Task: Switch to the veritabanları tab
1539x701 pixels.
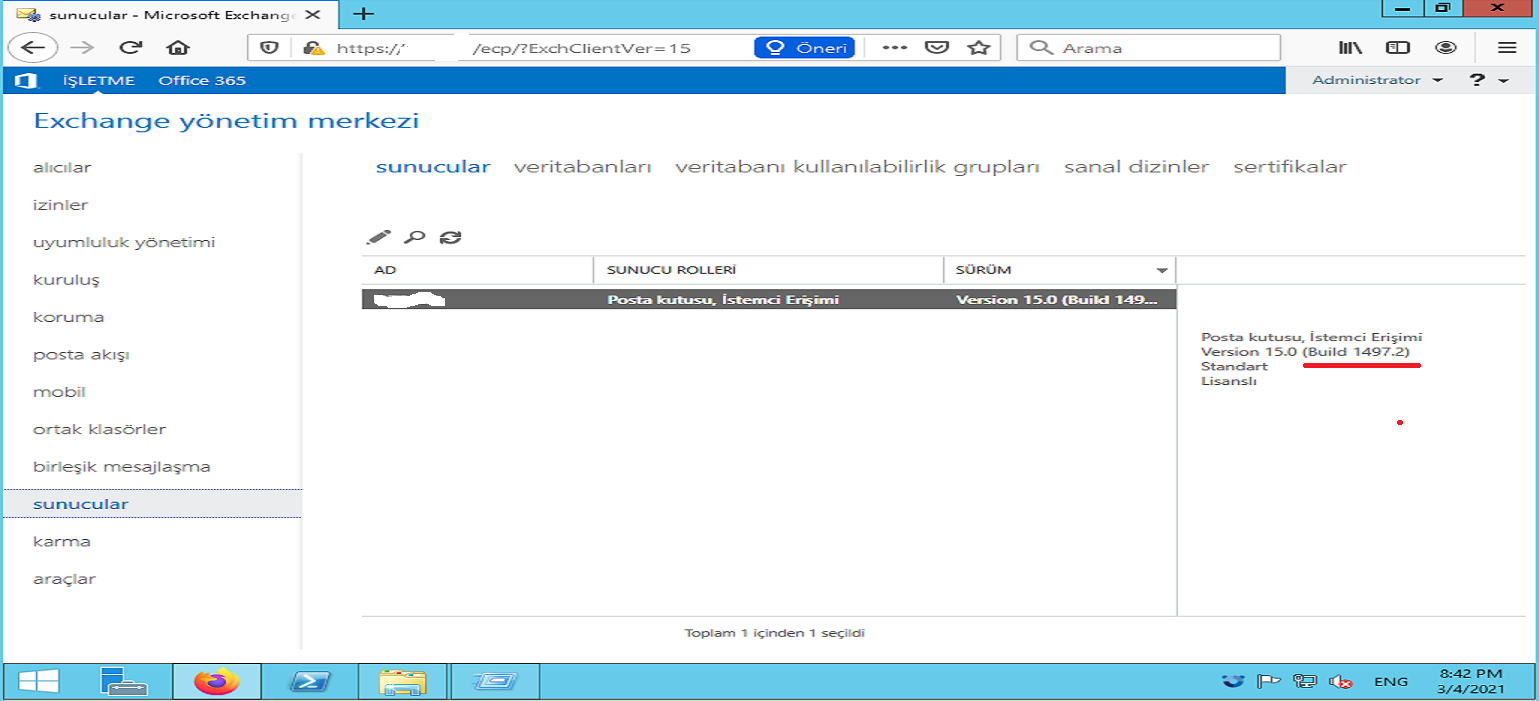Action: coord(582,167)
